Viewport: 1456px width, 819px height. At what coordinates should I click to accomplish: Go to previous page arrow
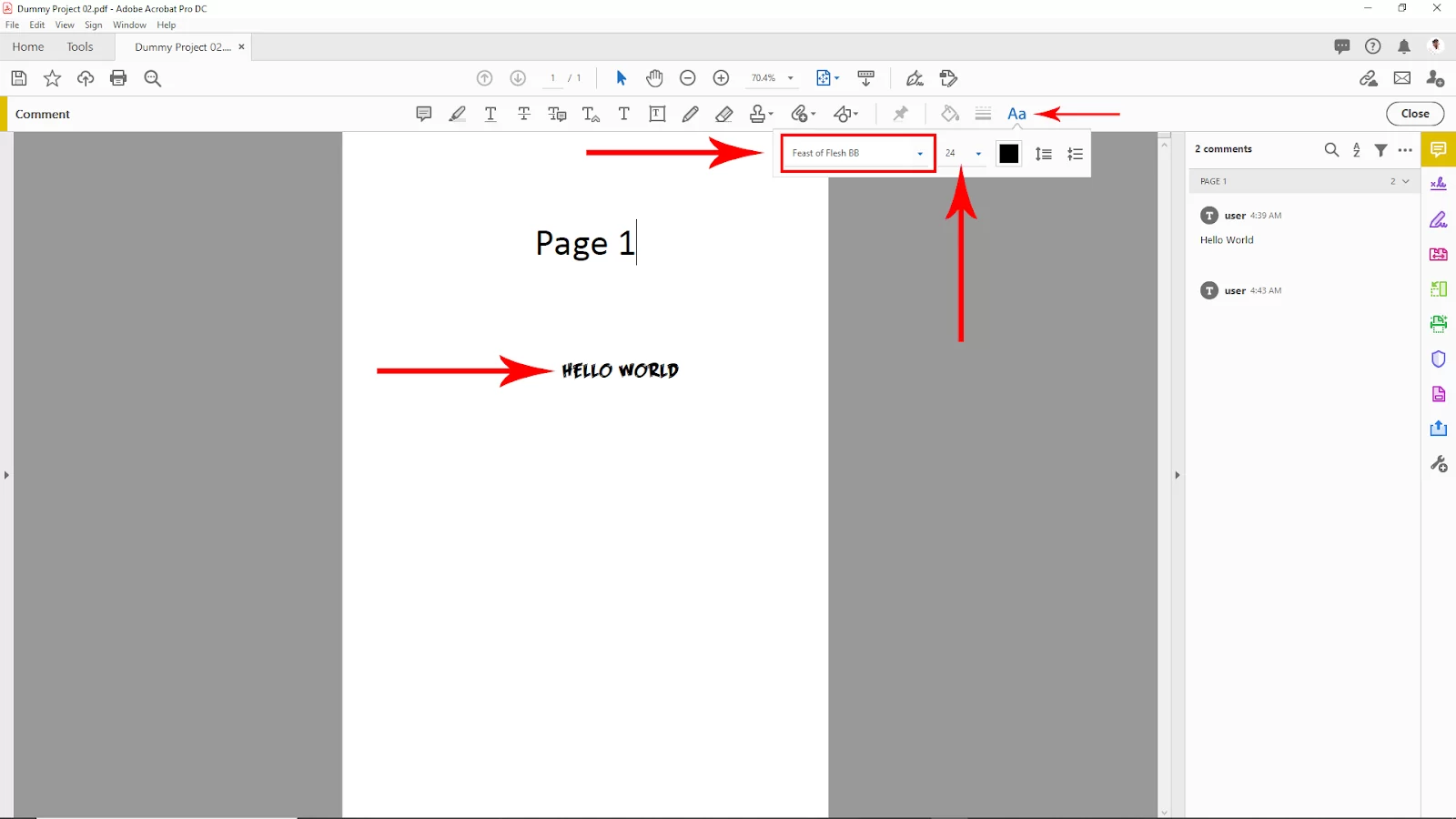[485, 78]
